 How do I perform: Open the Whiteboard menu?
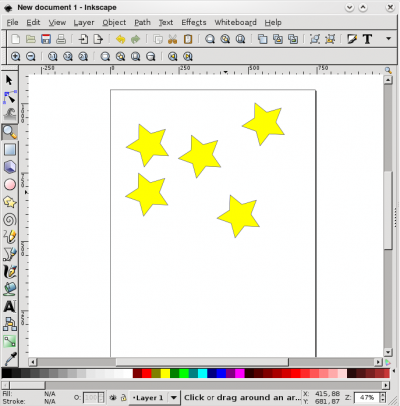tap(235, 22)
